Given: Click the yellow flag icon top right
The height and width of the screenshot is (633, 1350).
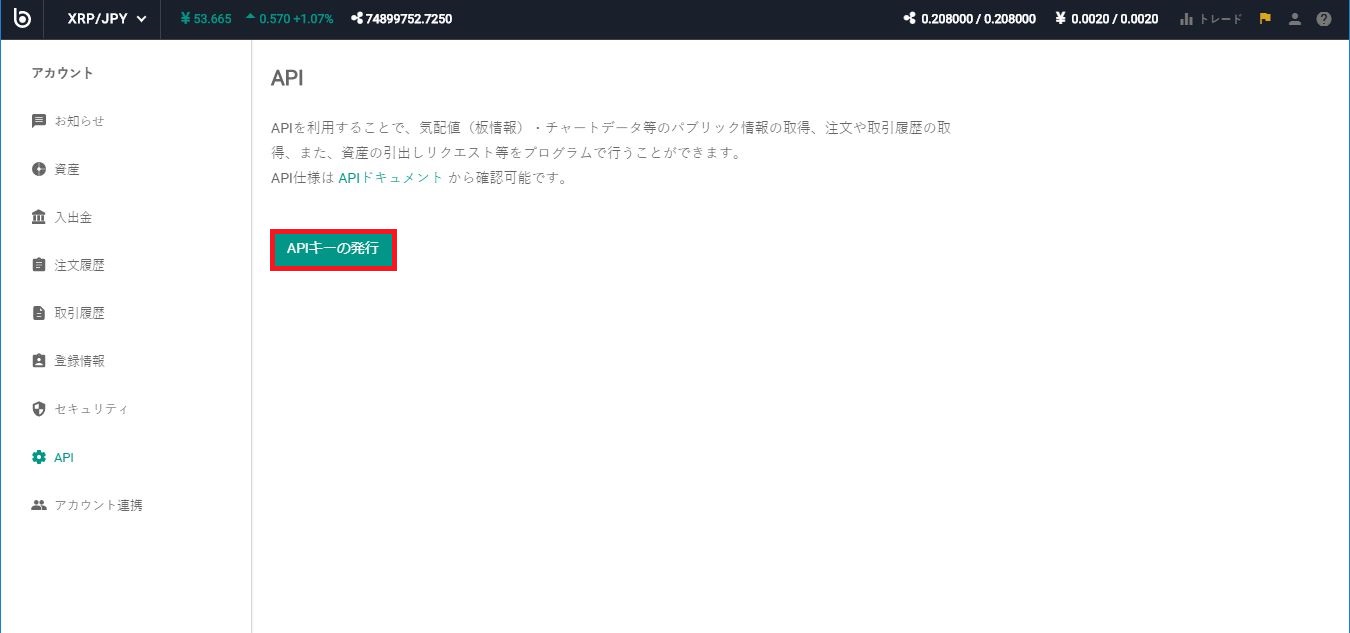Looking at the screenshot, I should pos(1264,18).
